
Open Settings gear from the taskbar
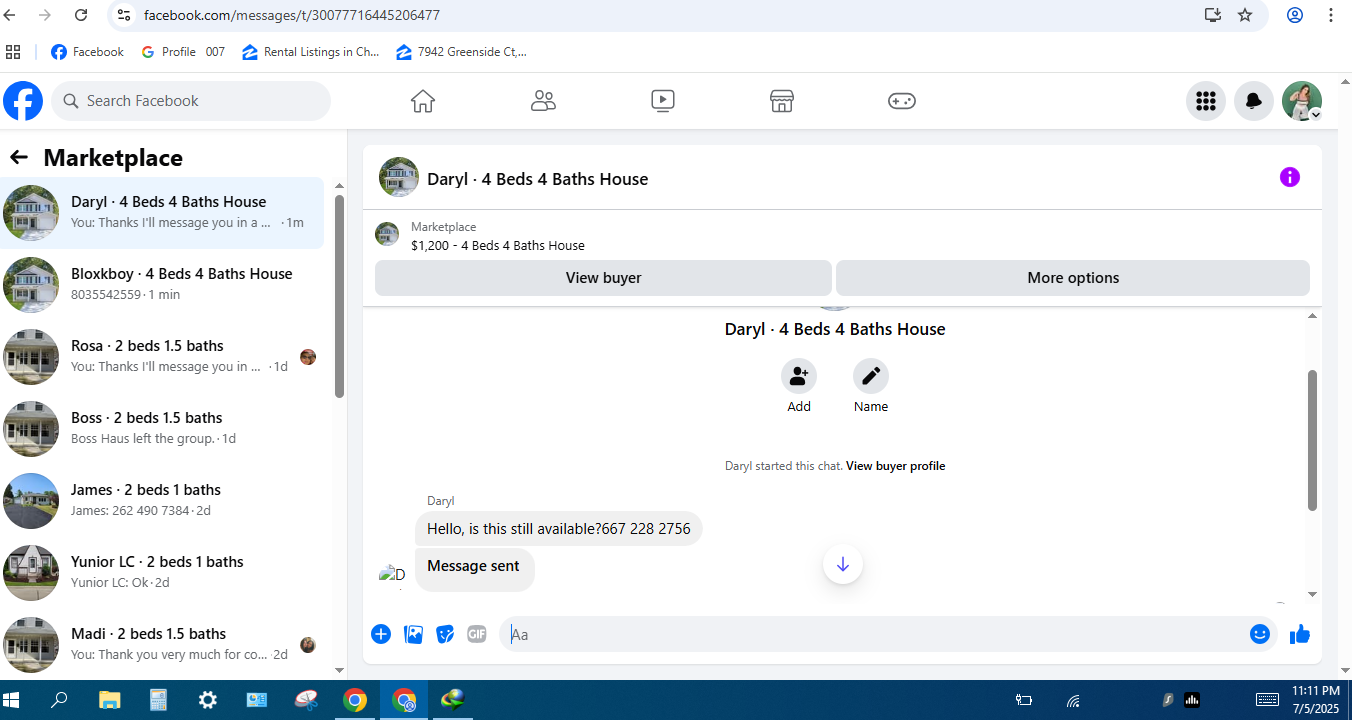[207, 700]
